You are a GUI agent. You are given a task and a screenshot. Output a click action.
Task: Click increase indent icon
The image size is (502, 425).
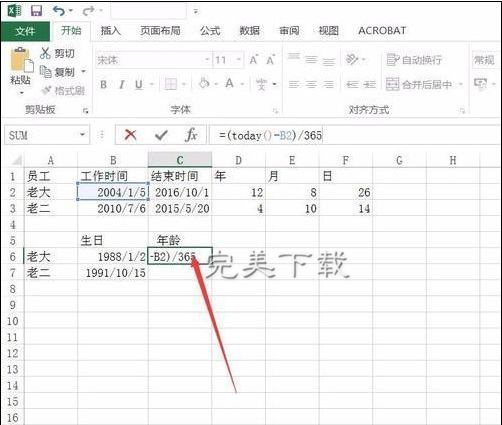coord(370,84)
